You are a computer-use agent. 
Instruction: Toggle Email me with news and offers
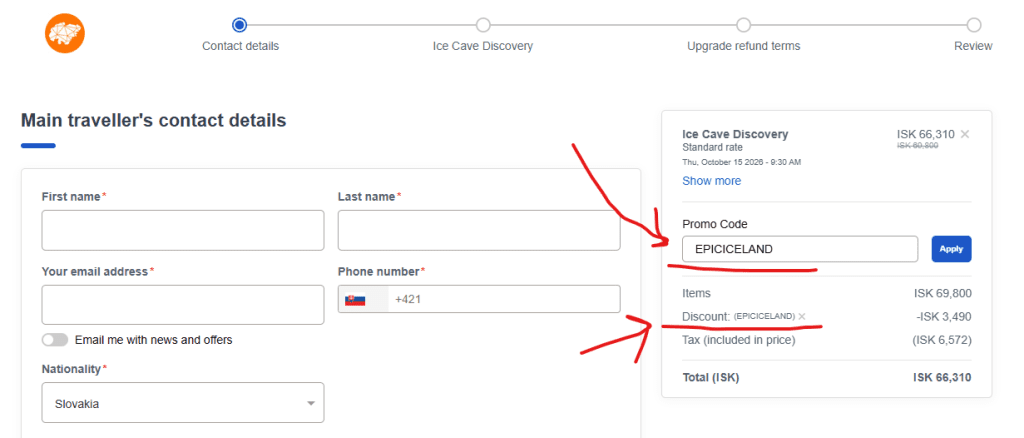point(55,340)
